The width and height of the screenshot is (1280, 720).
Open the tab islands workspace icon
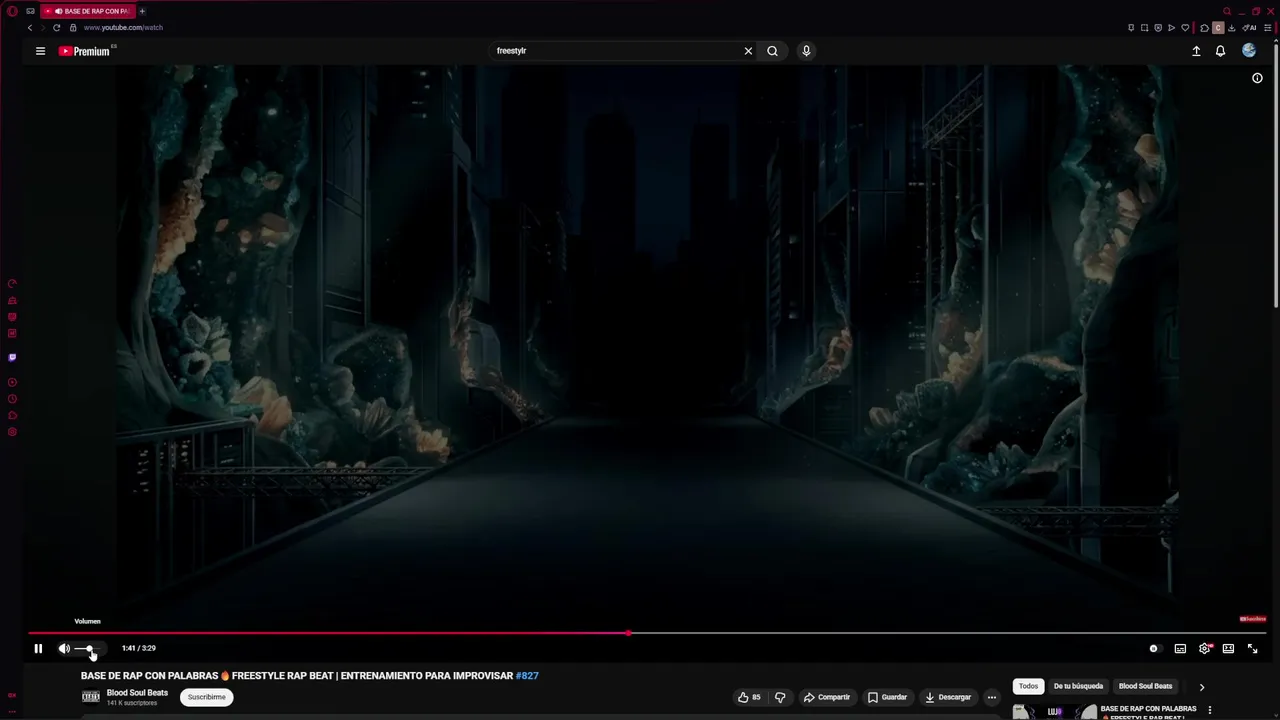pos(31,11)
